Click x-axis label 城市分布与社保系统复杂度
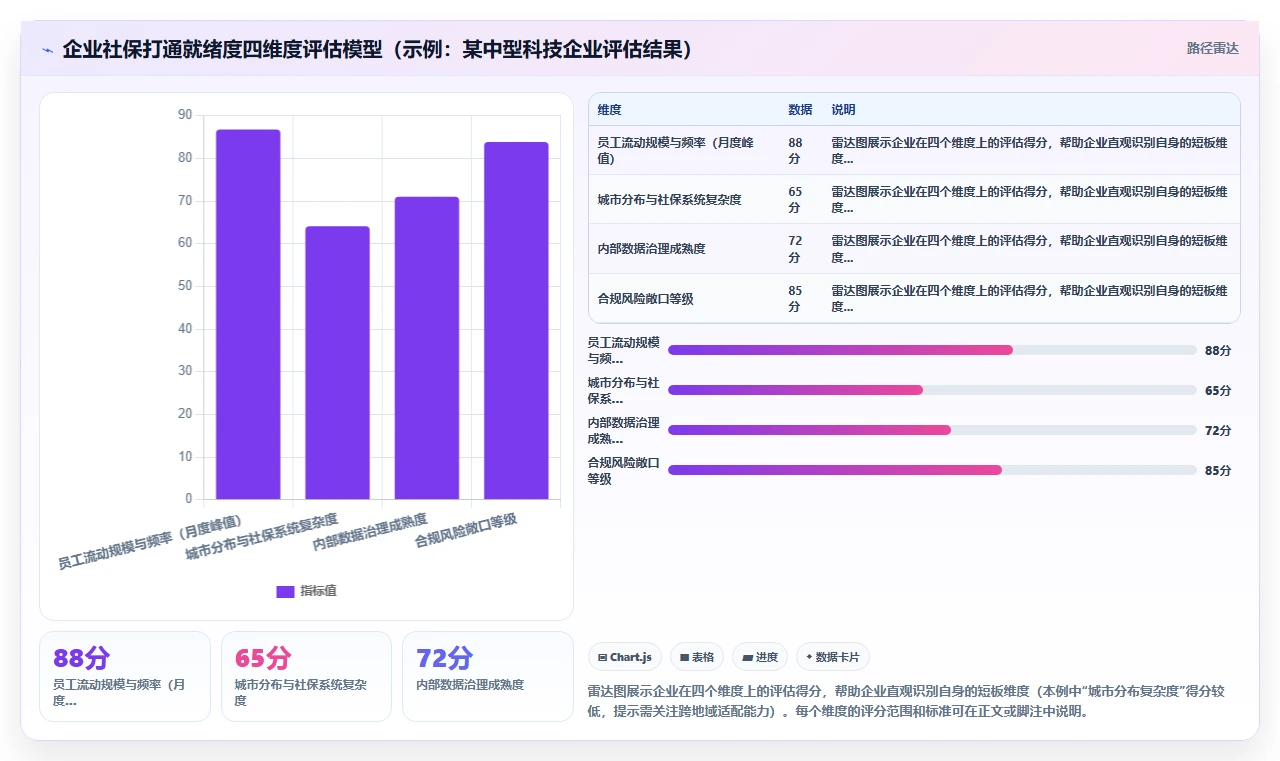Image resolution: width=1280 pixels, height=761 pixels. 262,537
